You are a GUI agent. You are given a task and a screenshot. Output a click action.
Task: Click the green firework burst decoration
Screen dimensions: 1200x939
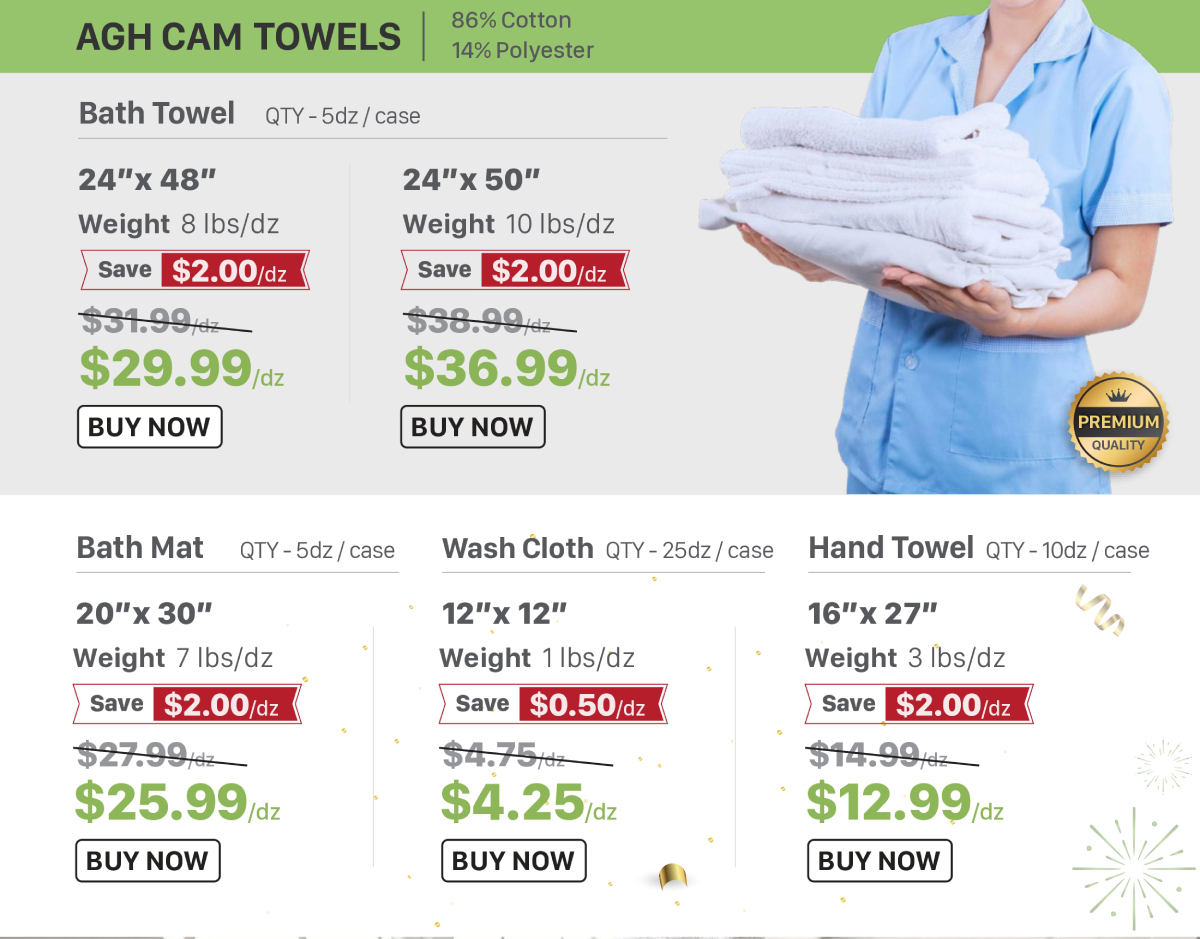[1134, 862]
